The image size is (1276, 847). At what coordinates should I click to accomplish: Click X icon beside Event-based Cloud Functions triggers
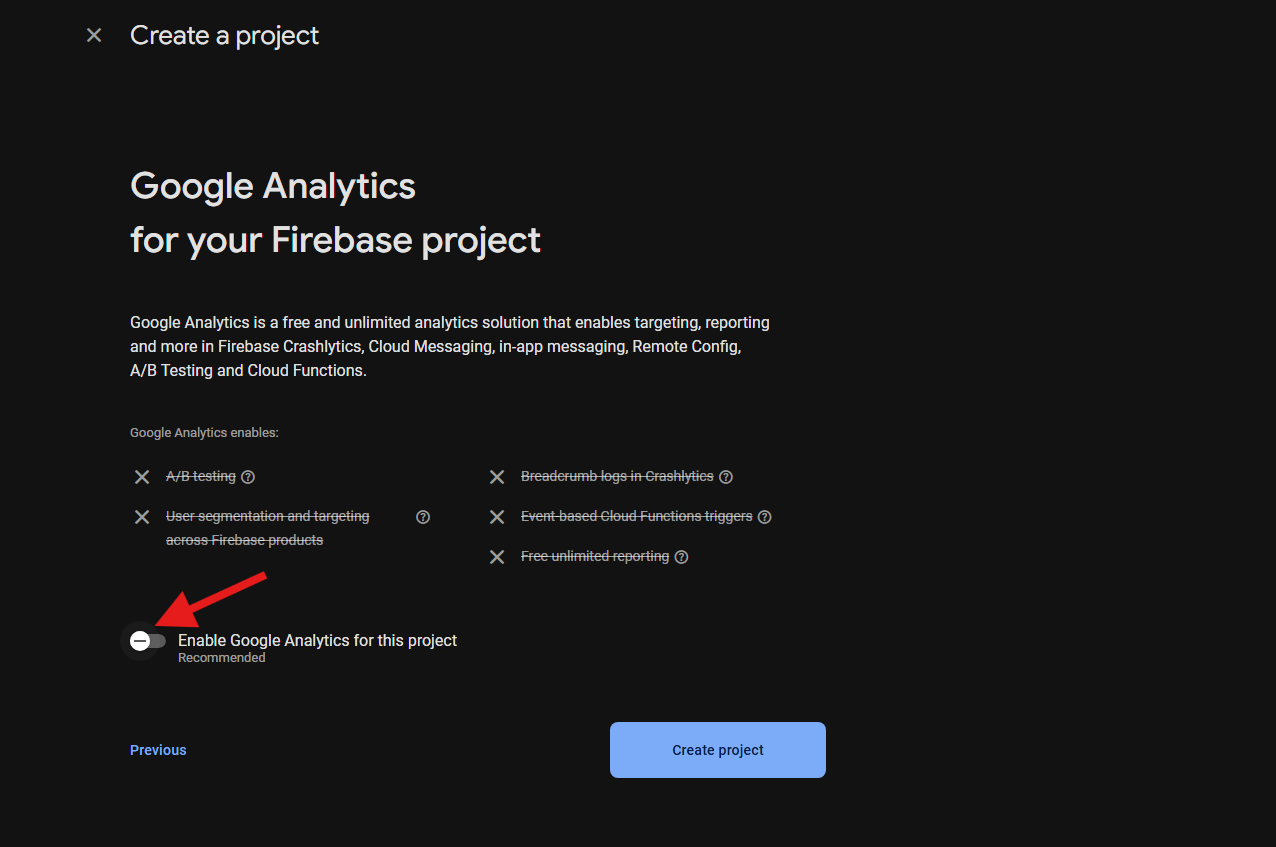pyautogui.click(x=497, y=517)
